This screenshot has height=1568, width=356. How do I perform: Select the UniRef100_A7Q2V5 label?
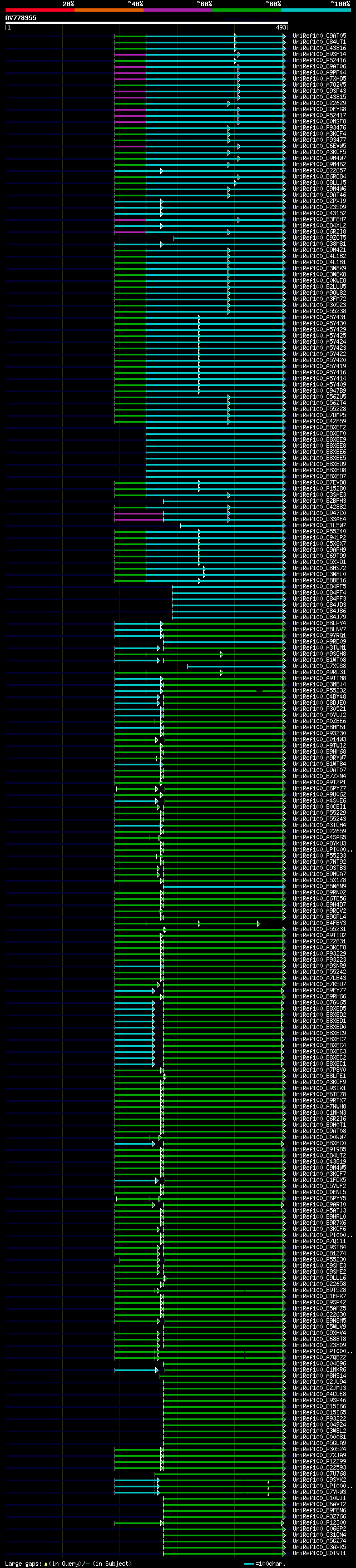click(319, 85)
